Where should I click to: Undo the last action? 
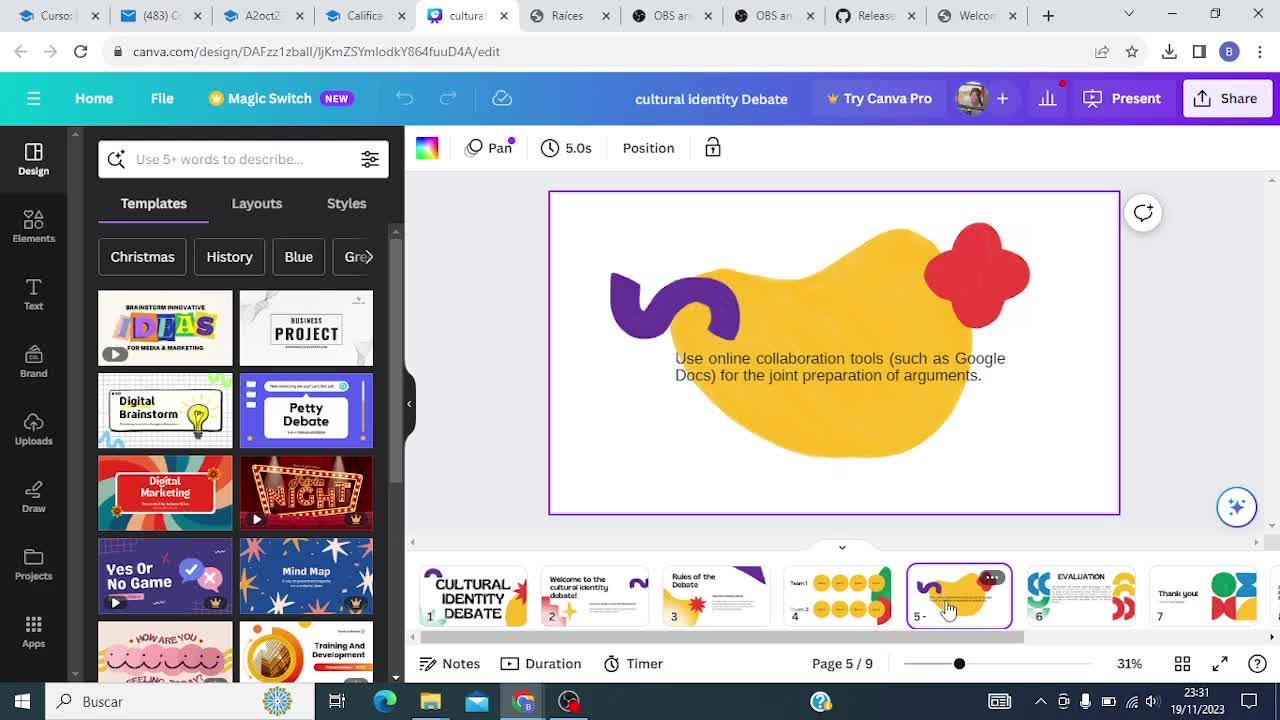click(x=404, y=98)
